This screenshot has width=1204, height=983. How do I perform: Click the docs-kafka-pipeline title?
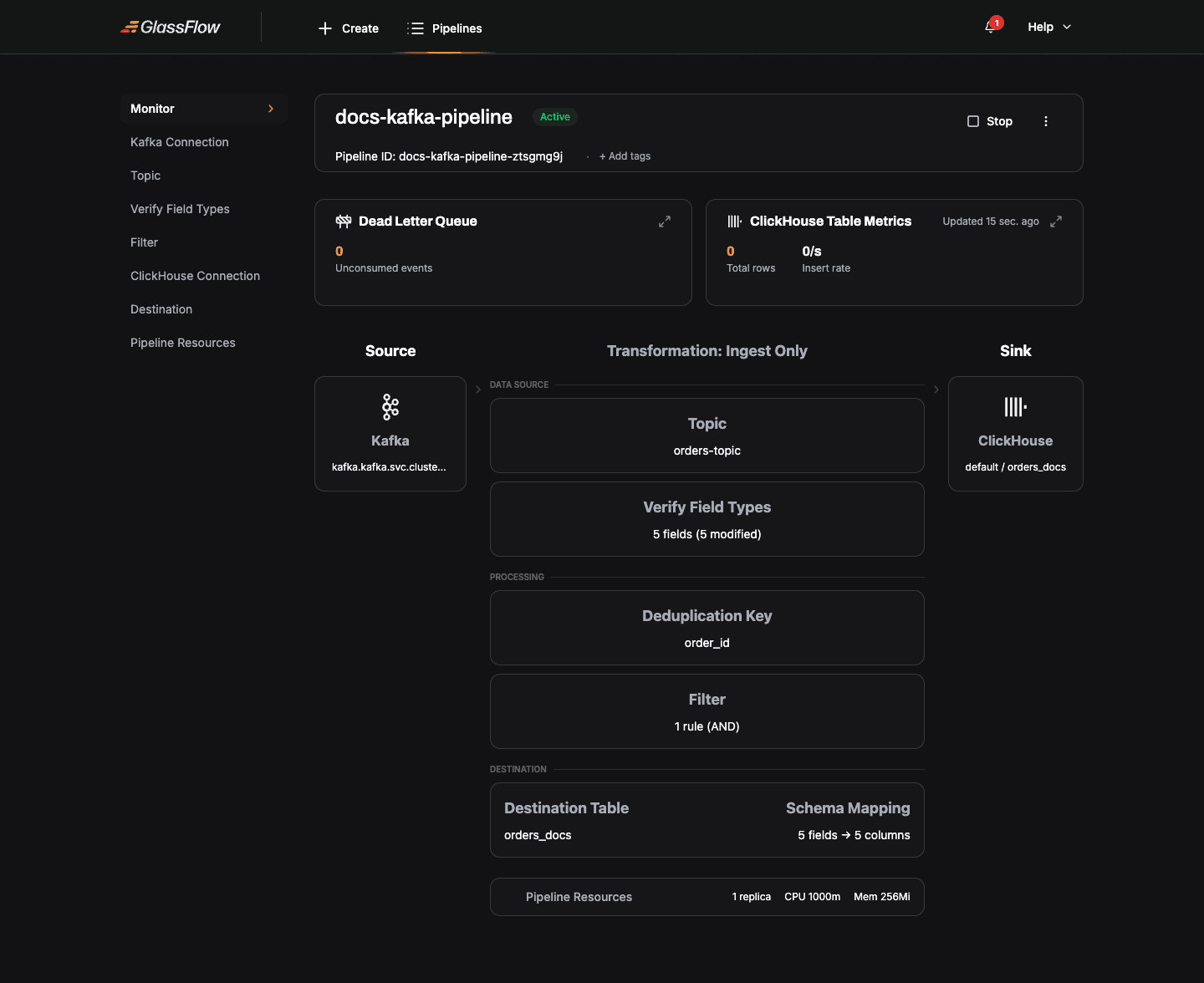coord(424,117)
